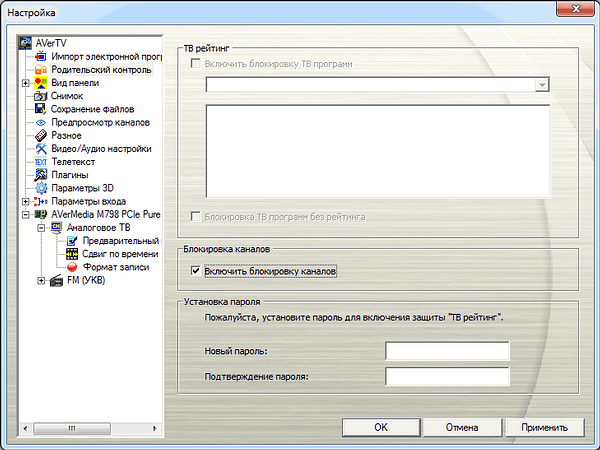Click the Родительский контроль padlock icon

(41, 70)
